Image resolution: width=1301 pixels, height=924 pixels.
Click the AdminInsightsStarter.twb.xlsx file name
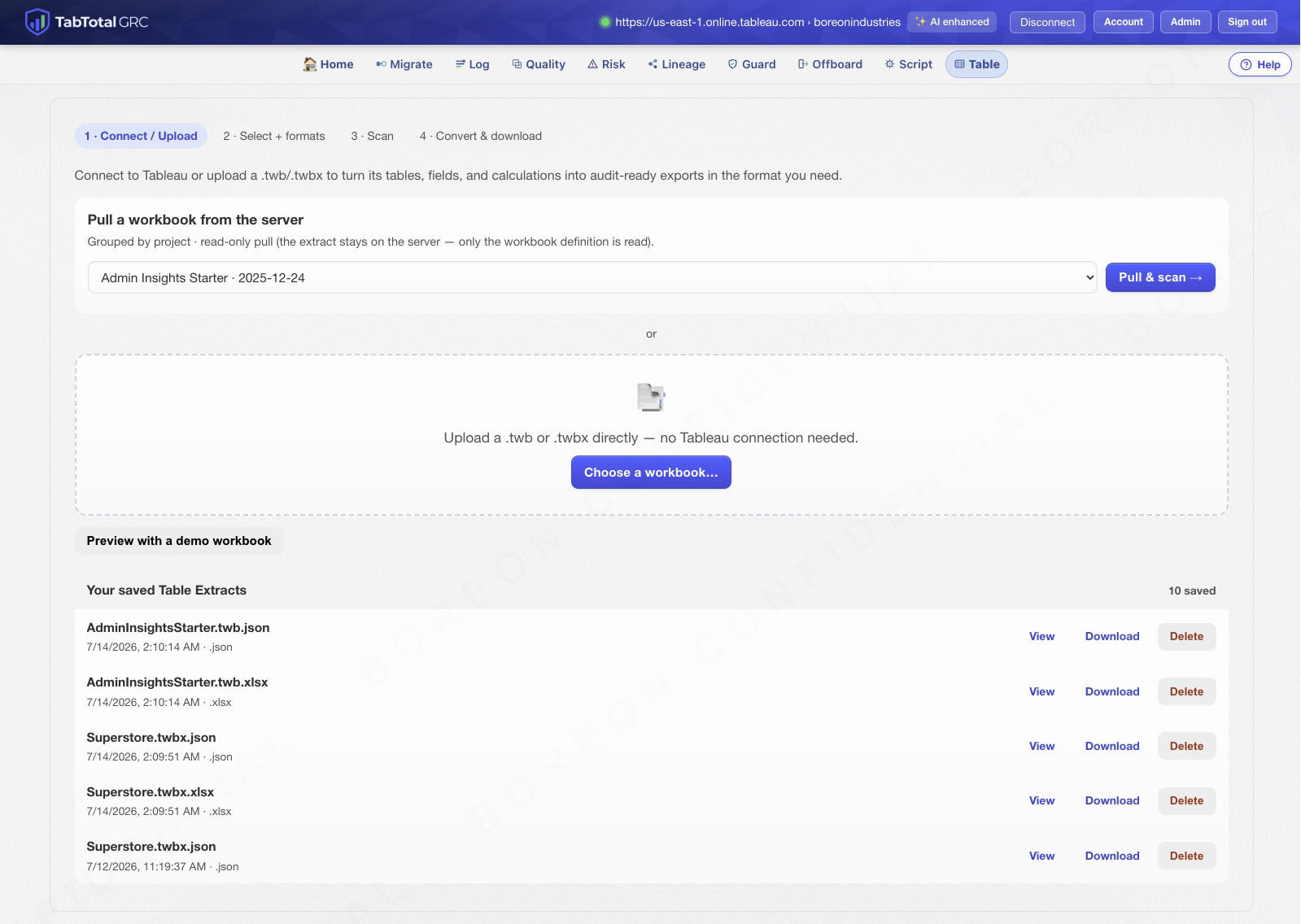(x=177, y=682)
